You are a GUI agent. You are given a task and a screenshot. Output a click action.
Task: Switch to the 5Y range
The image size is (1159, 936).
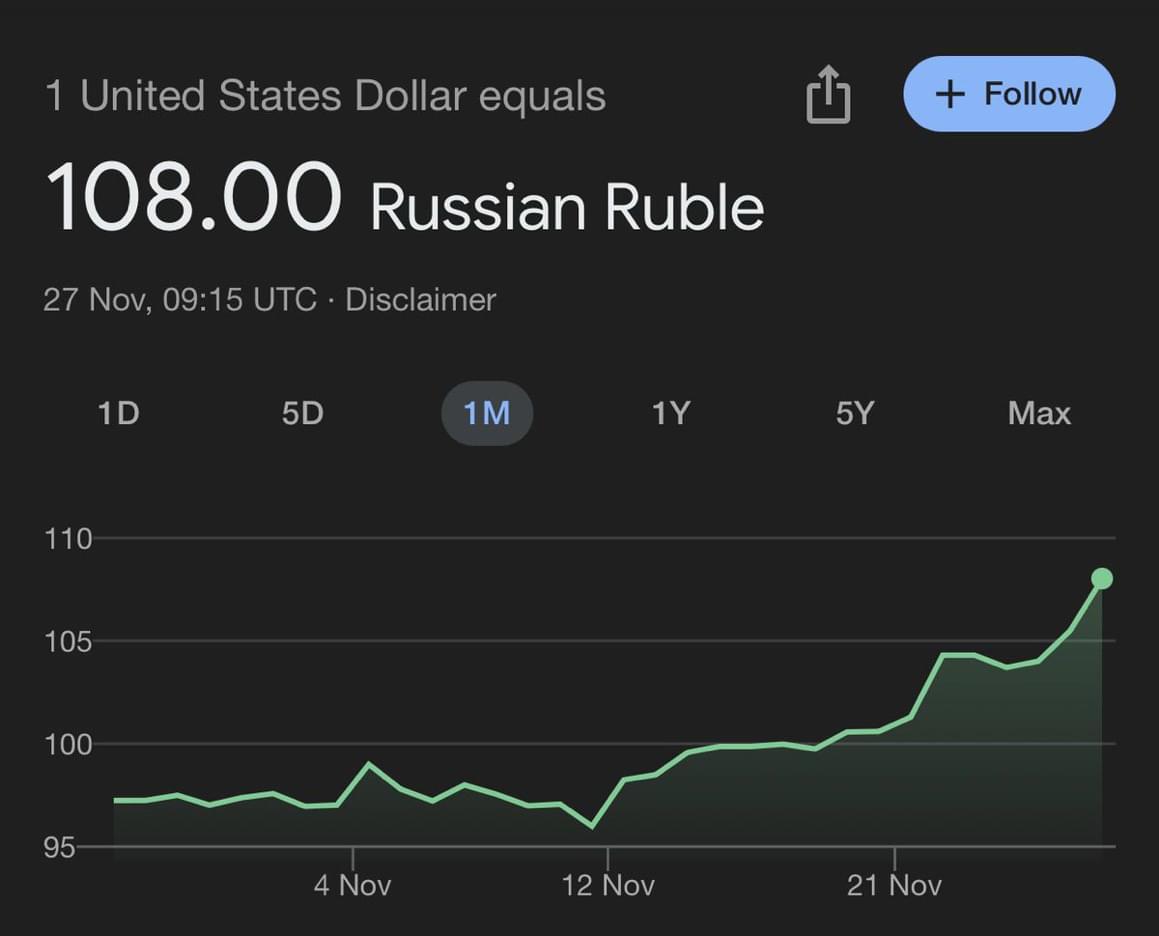[855, 413]
